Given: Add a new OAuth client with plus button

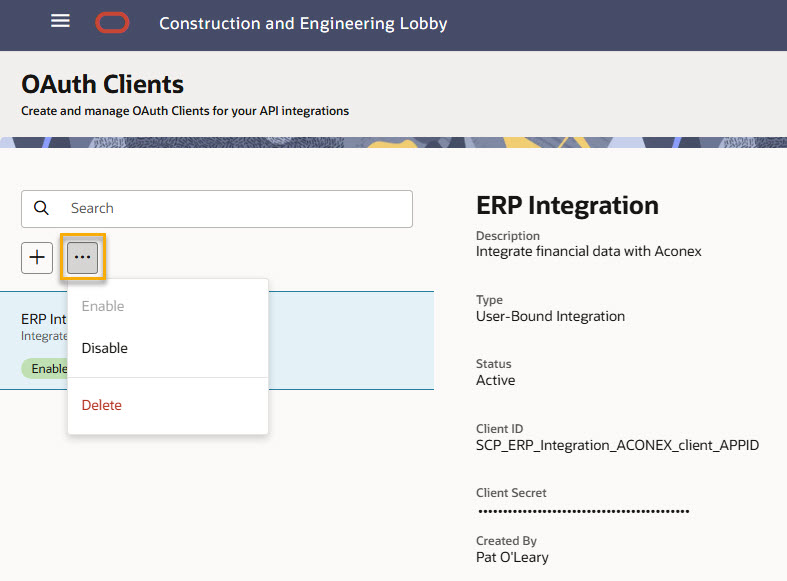Looking at the screenshot, I should coord(37,257).
